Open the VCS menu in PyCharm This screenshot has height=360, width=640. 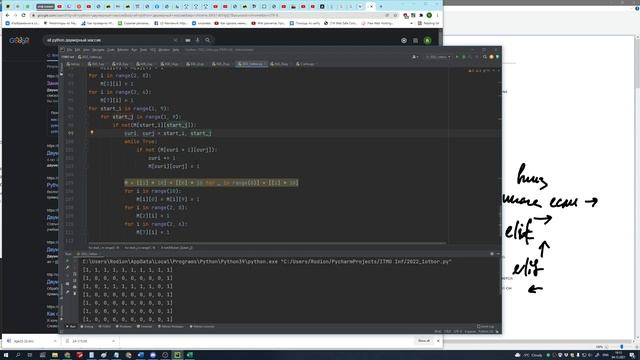point(153,50)
